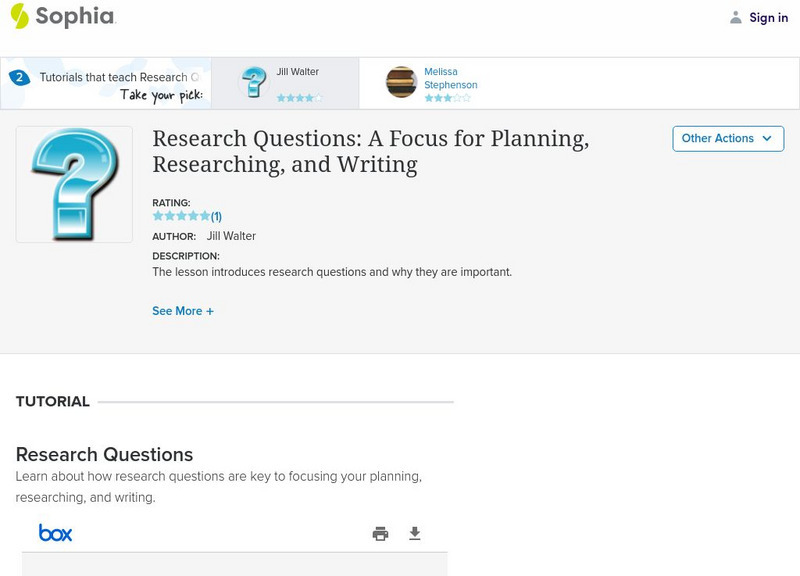Click the Sign in link

[768, 17]
